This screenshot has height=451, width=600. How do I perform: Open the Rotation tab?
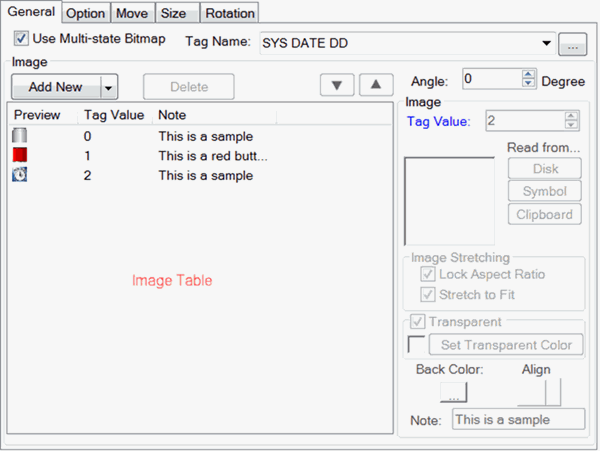click(230, 13)
